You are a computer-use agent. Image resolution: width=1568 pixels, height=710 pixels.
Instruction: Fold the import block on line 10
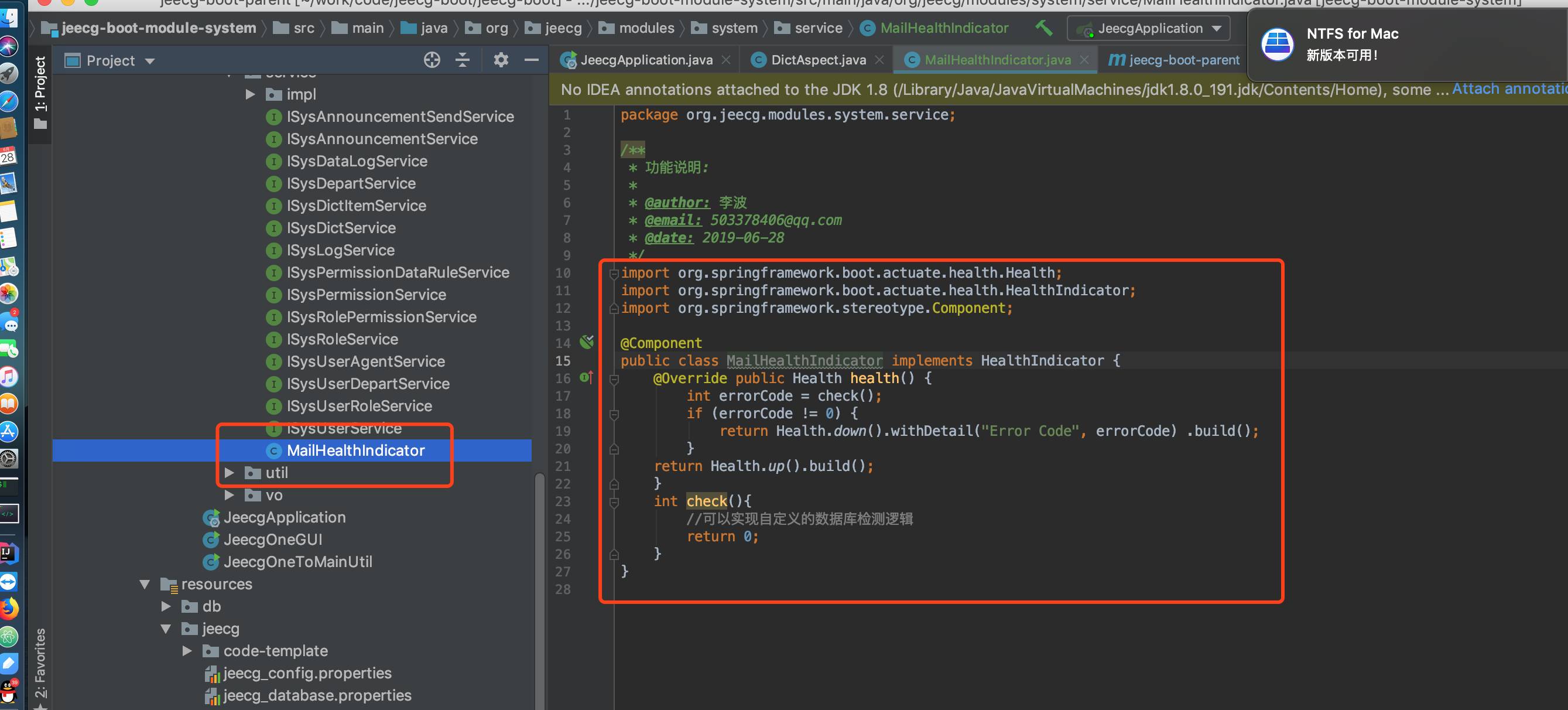tap(614, 274)
